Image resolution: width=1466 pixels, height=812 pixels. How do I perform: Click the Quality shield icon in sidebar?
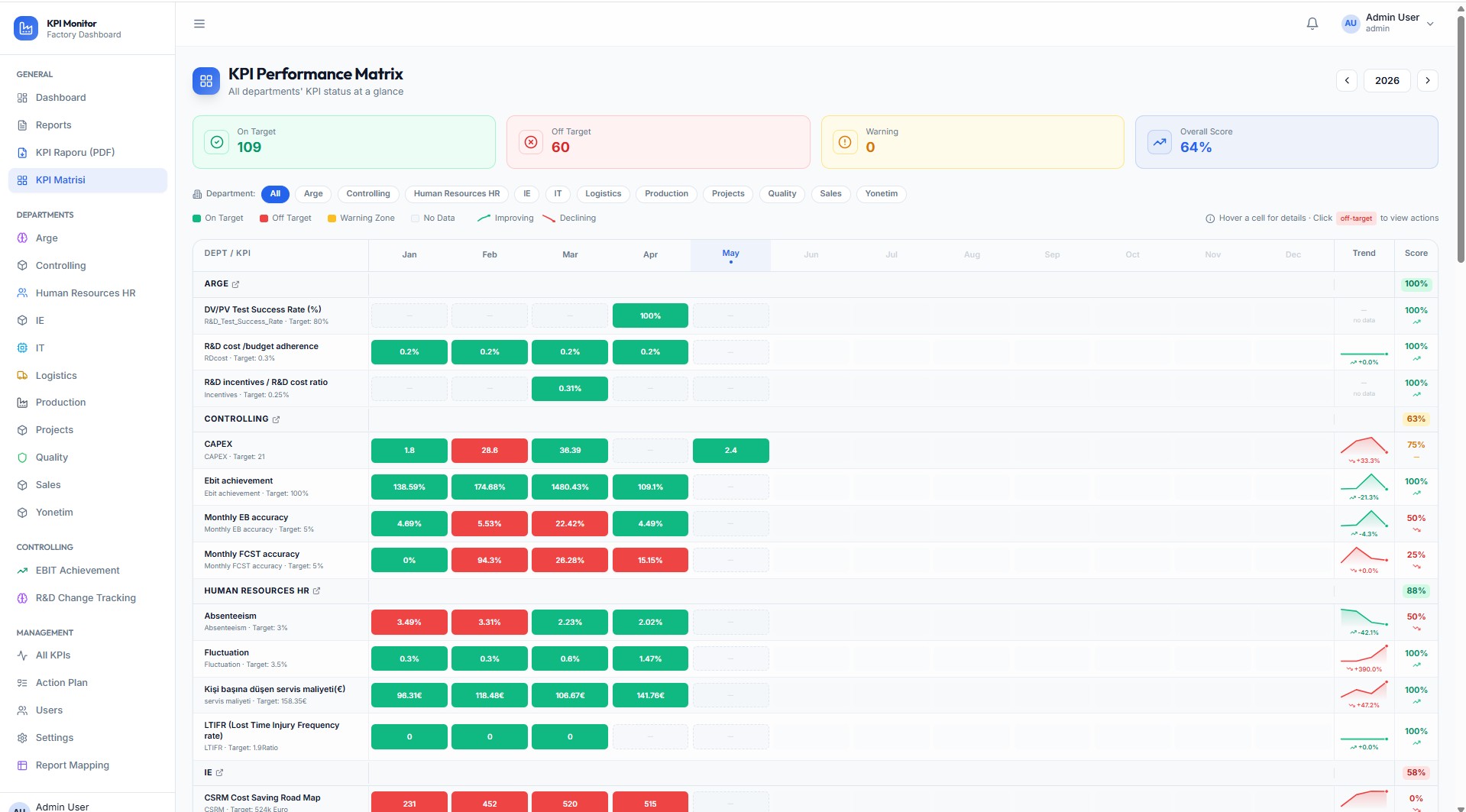(x=22, y=458)
